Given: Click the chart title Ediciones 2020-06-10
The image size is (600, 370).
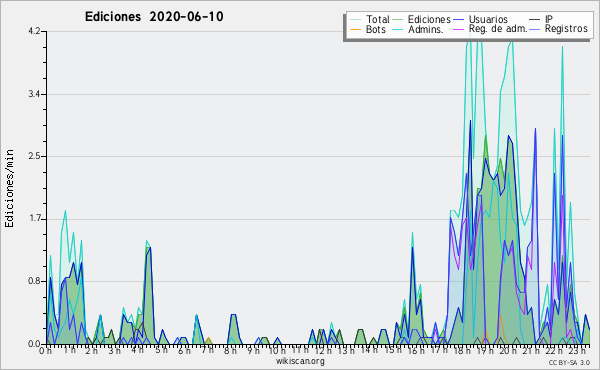Looking at the screenshot, I should tap(154, 17).
